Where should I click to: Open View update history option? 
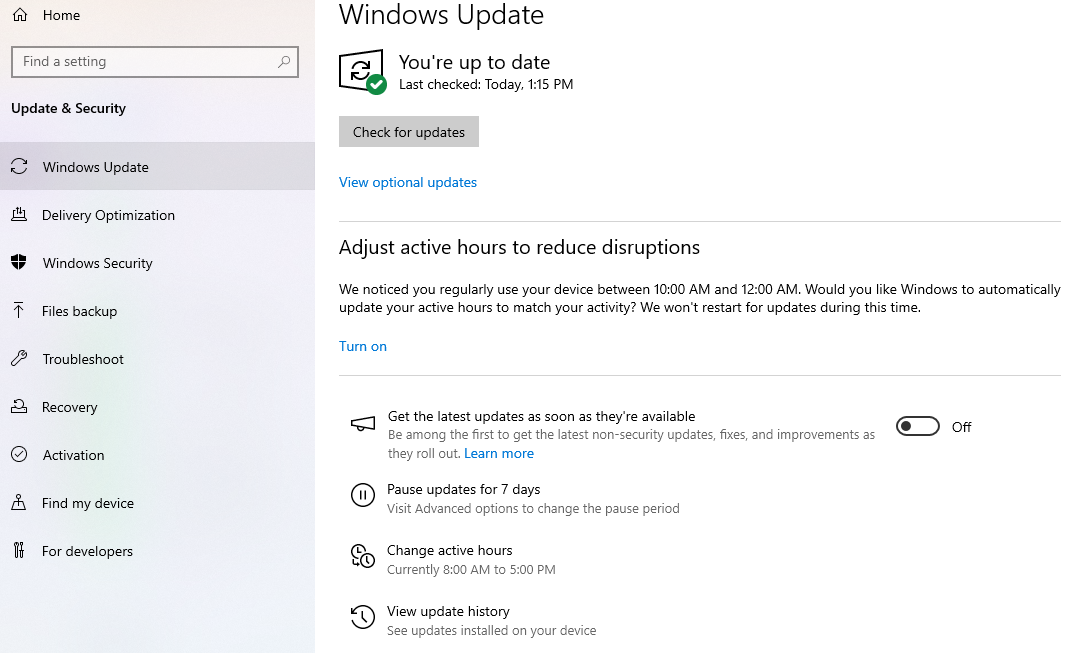click(x=448, y=612)
